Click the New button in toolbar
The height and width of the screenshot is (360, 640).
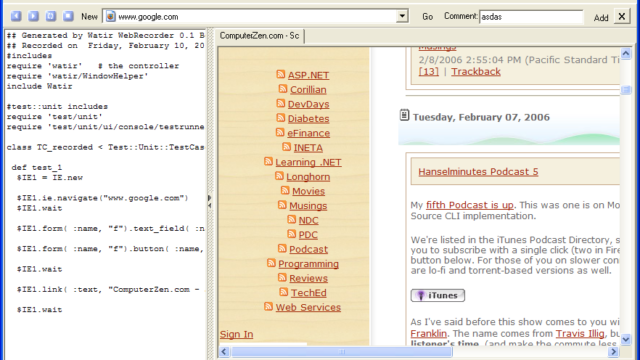tap(89, 17)
